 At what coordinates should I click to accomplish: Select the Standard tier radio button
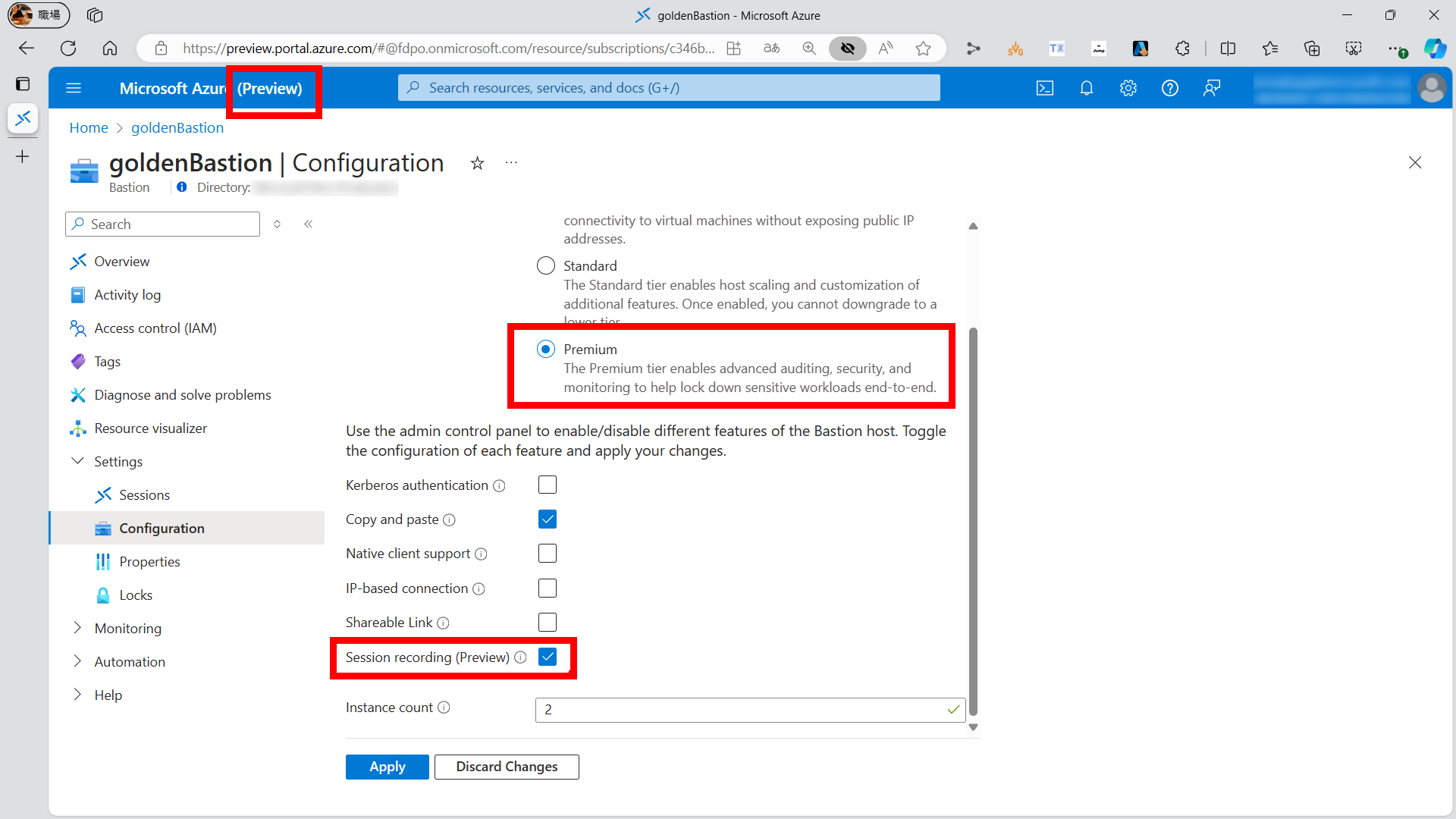[545, 265]
